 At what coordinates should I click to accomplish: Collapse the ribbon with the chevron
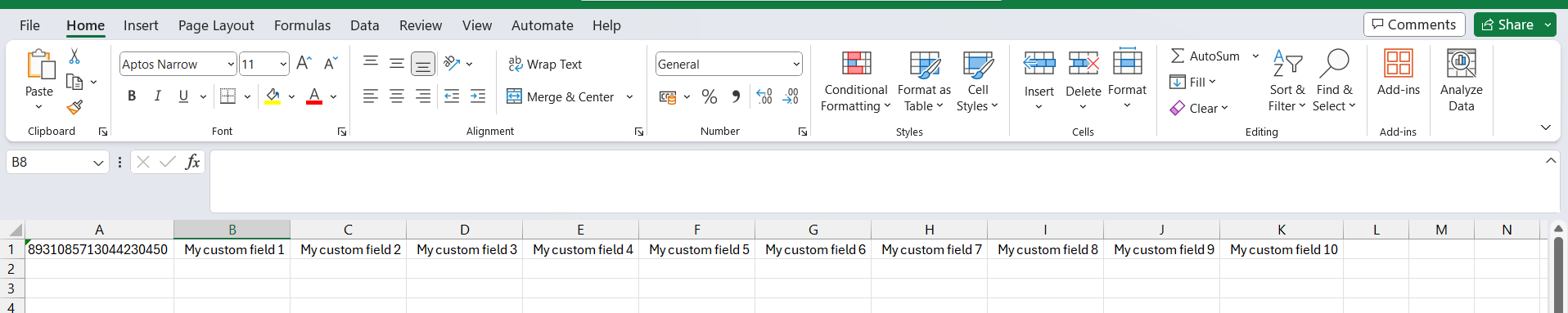(1545, 127)
